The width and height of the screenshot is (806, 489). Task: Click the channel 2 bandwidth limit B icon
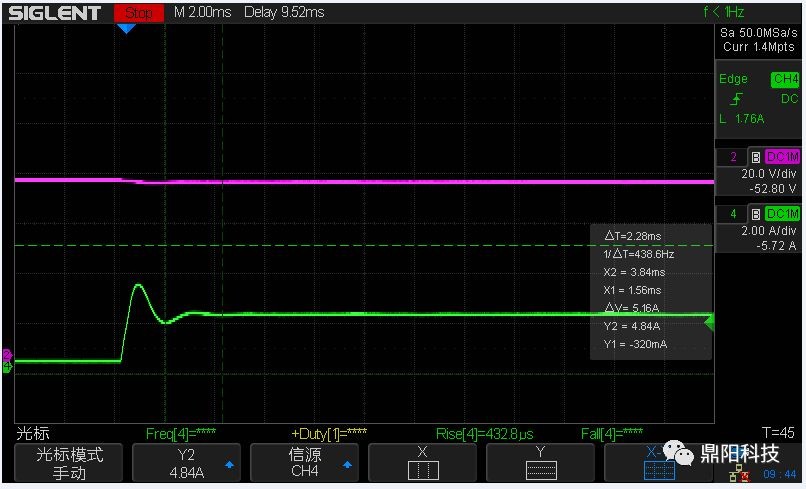click(755, 157)
